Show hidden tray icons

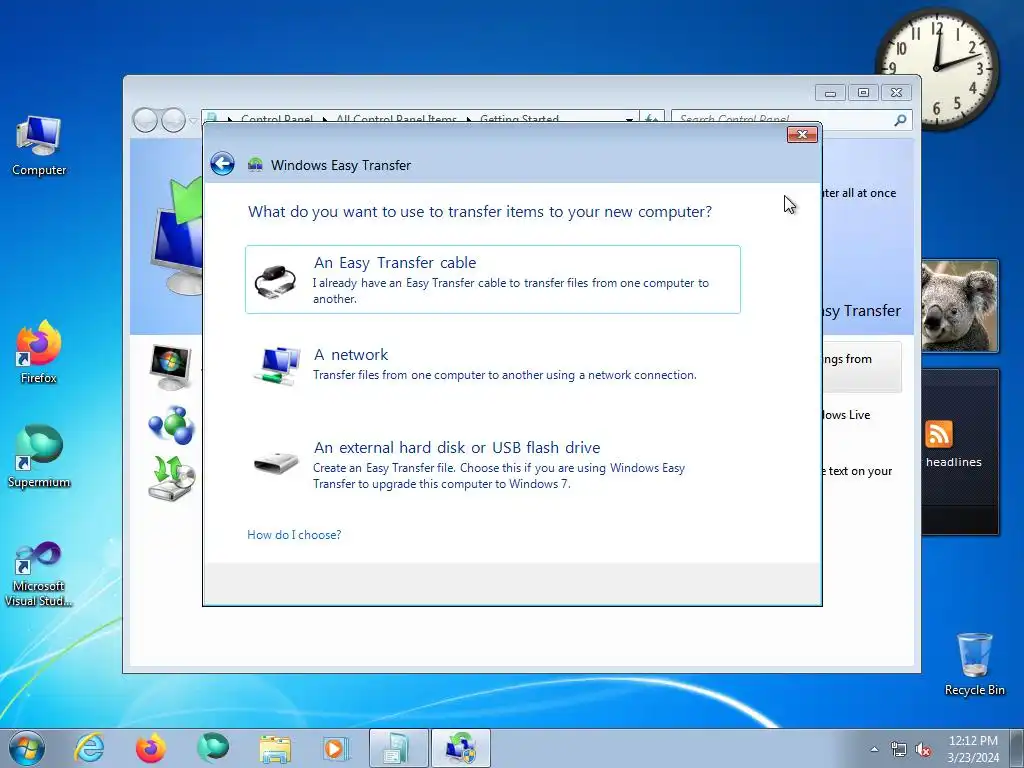(874, 749)
